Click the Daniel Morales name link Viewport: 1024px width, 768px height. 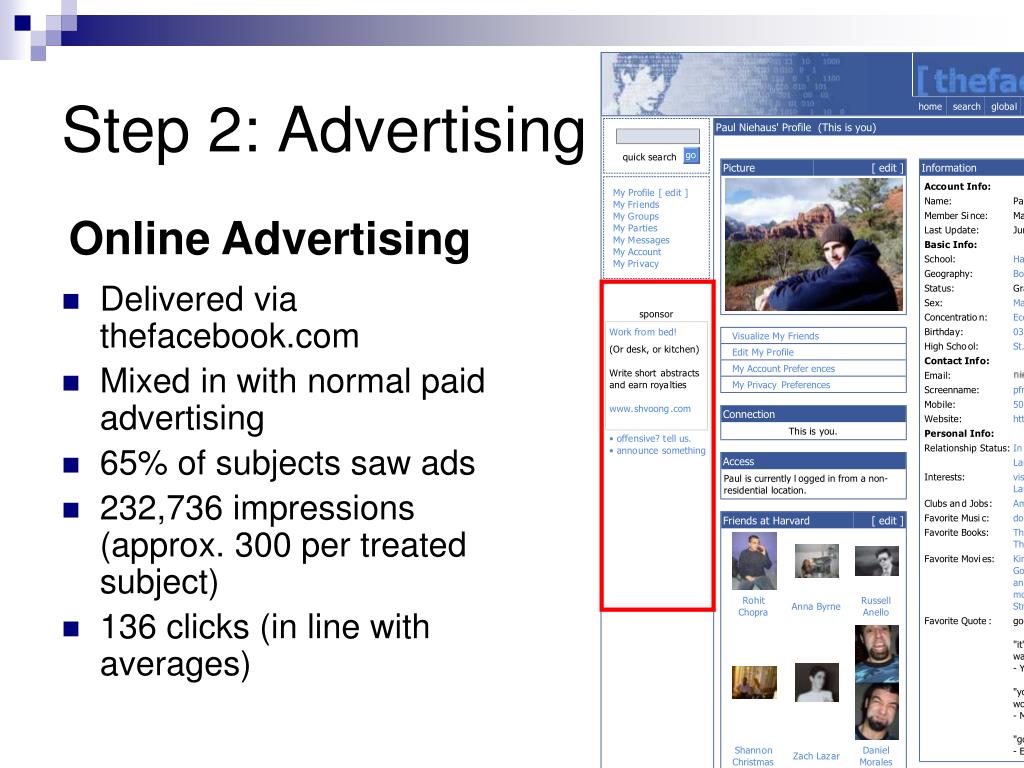(876, 756)
